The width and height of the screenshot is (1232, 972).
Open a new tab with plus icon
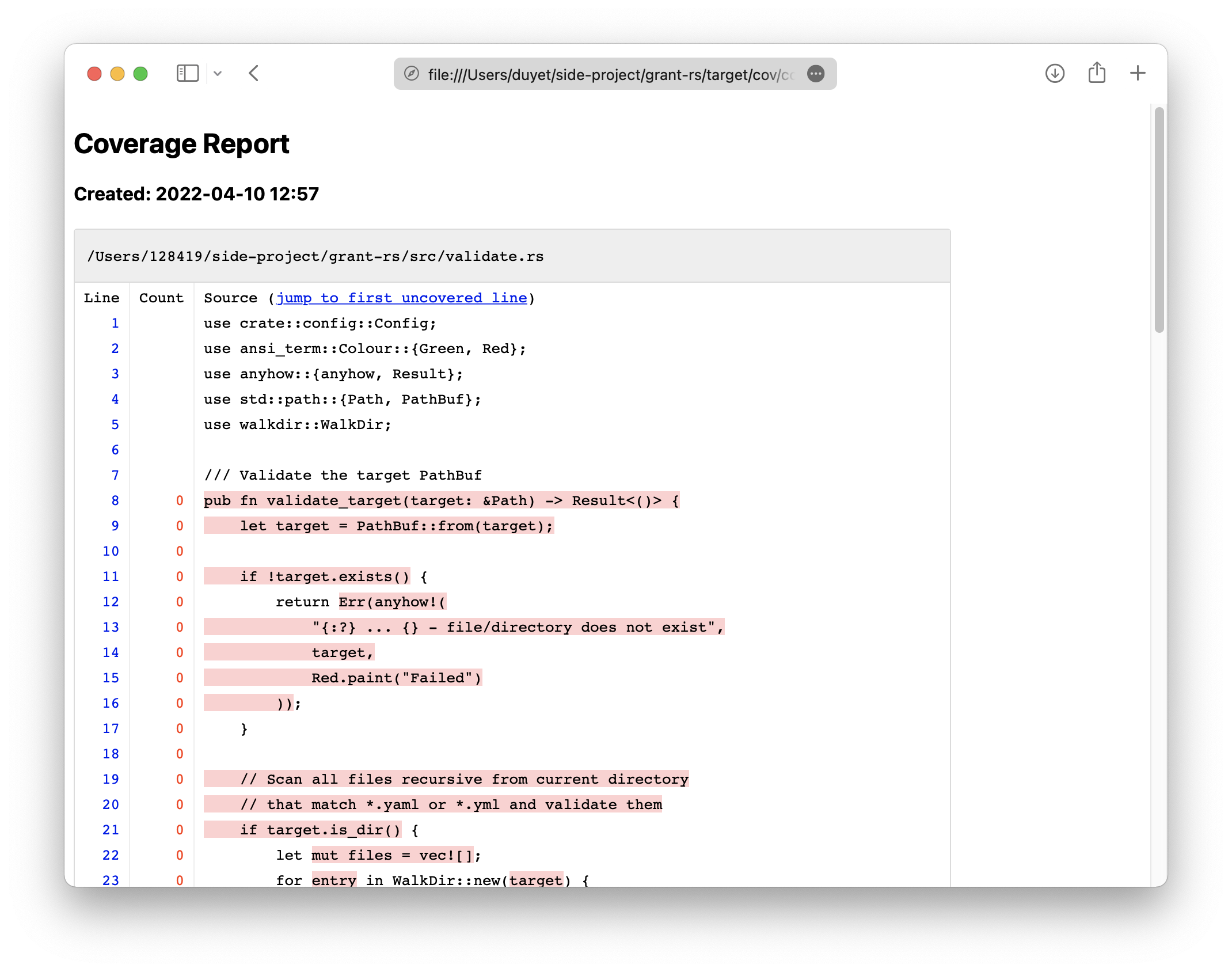point(1138,73)
